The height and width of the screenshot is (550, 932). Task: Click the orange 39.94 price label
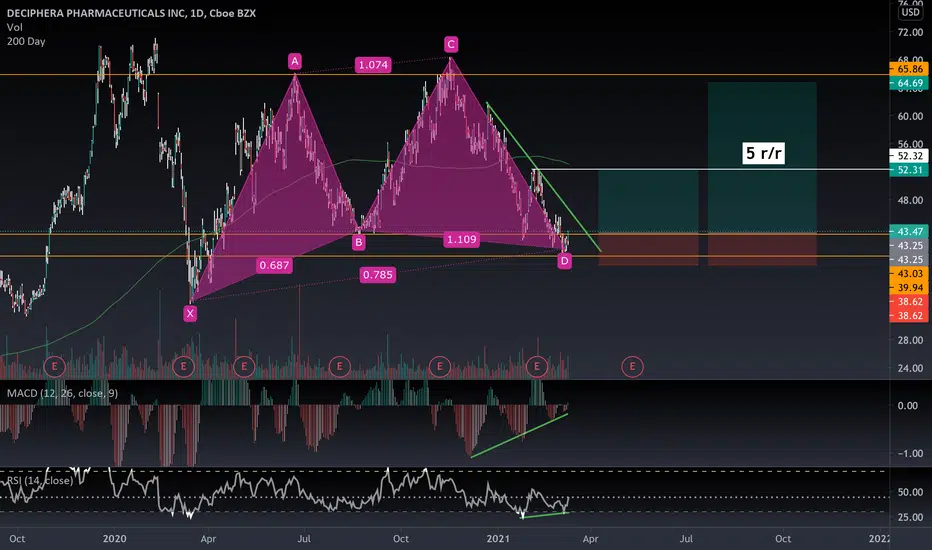click(909, 288)
